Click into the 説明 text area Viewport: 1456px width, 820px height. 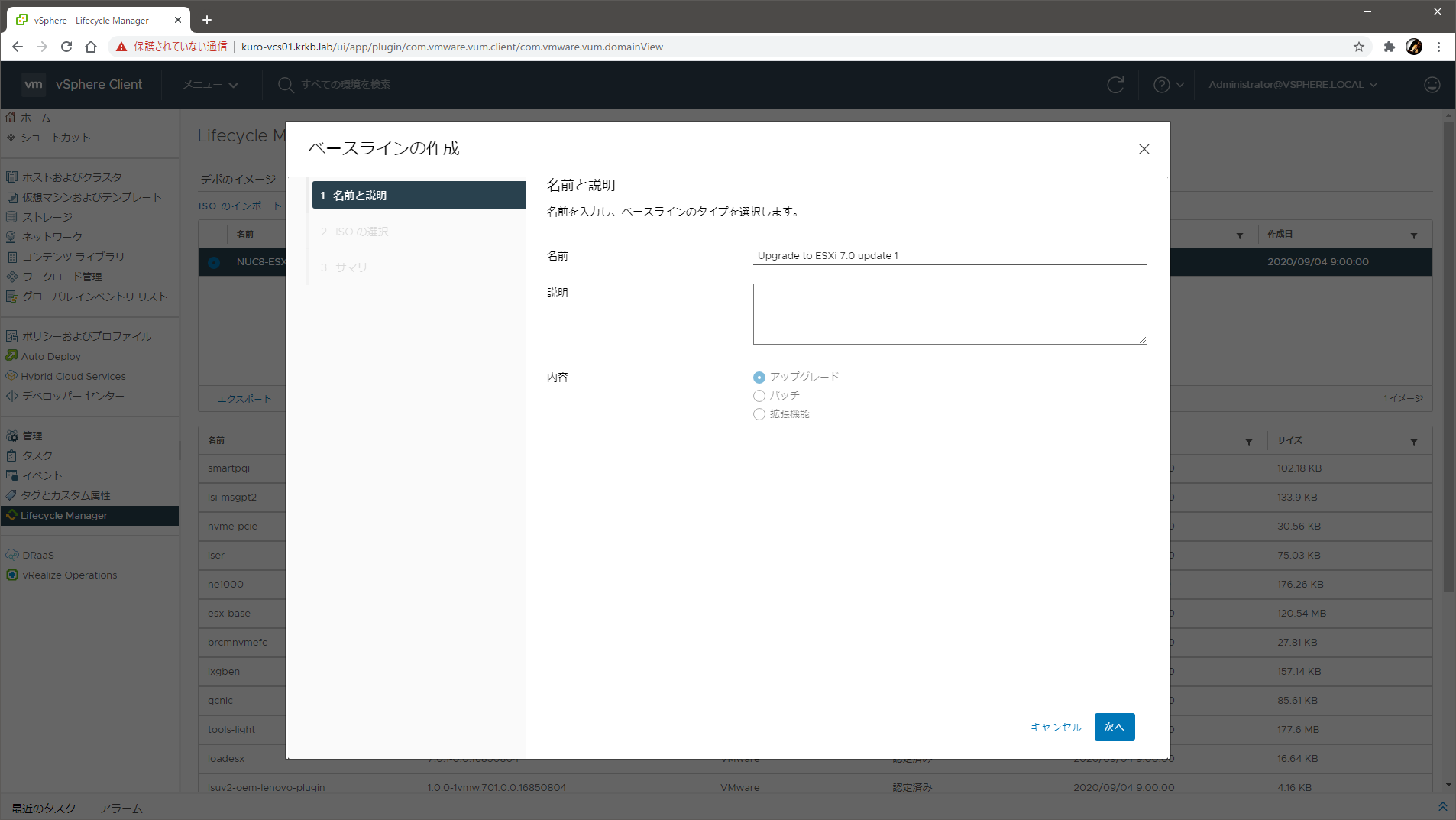pos(949,314)
